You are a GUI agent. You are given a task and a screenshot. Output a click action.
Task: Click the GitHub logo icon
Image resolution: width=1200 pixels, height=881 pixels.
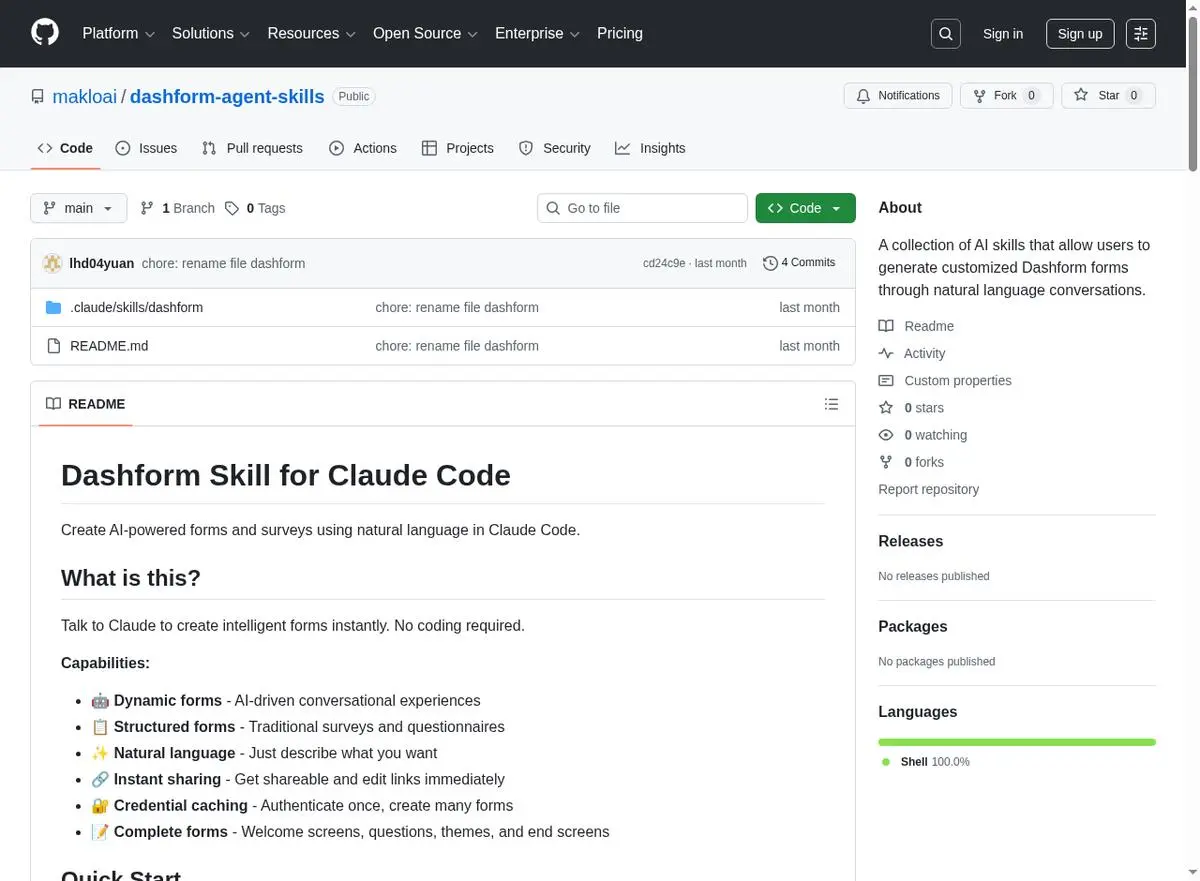pos(45,33)
